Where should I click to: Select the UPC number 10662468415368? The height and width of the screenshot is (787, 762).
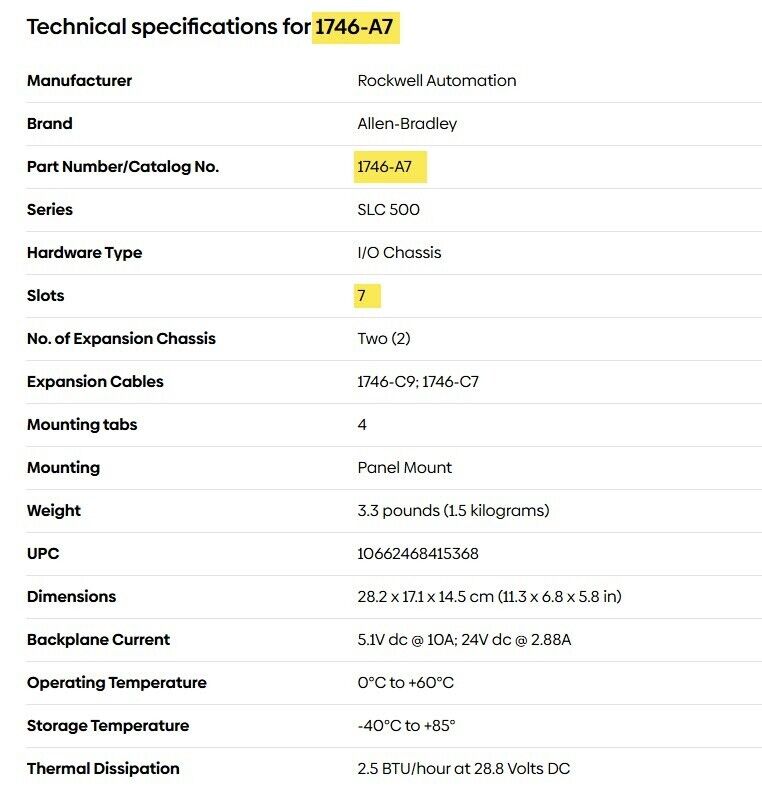(x=418, y=554)
